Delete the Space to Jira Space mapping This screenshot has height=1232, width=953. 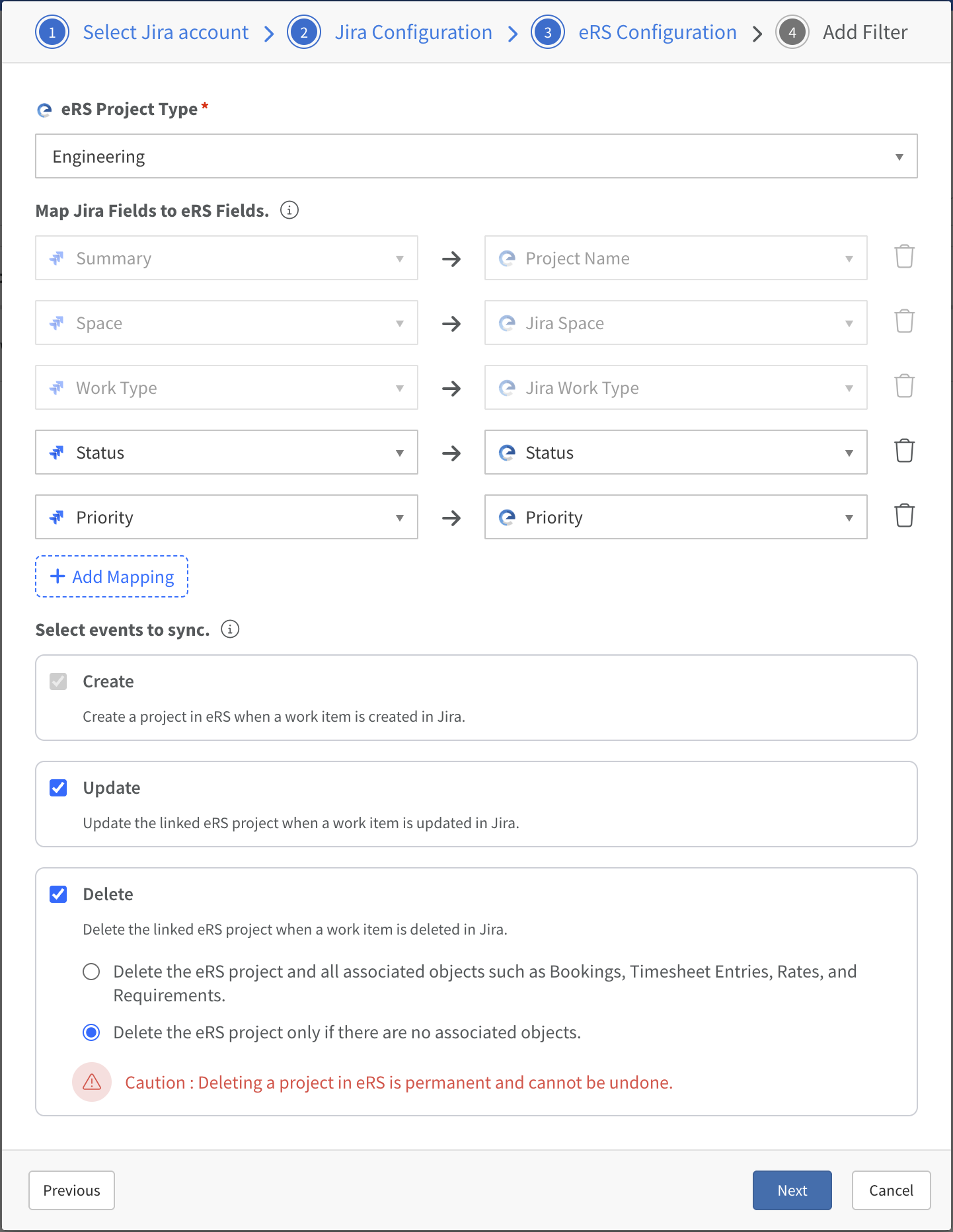tap(904, 321)
